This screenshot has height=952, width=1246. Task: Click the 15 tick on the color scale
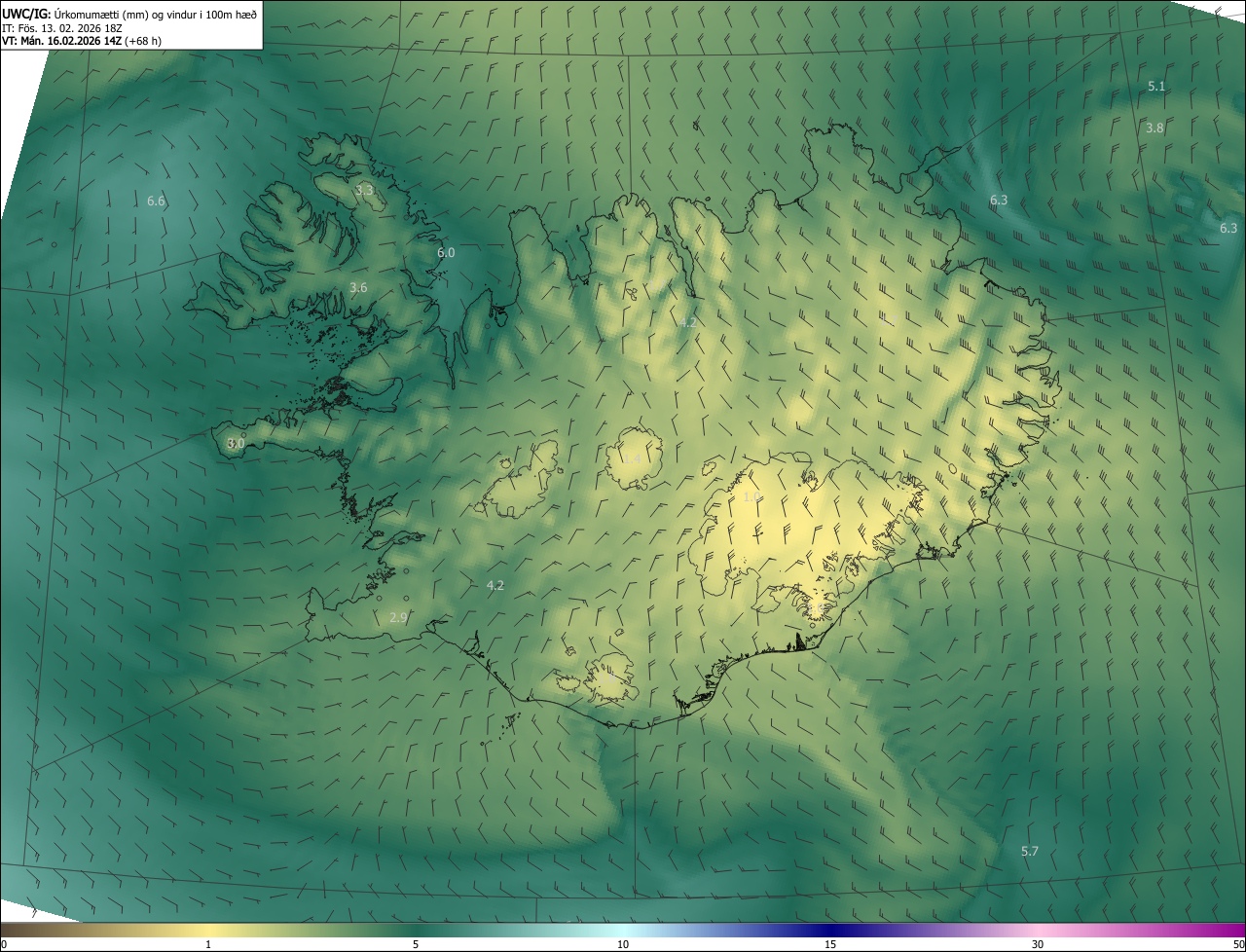coord(830,944)
